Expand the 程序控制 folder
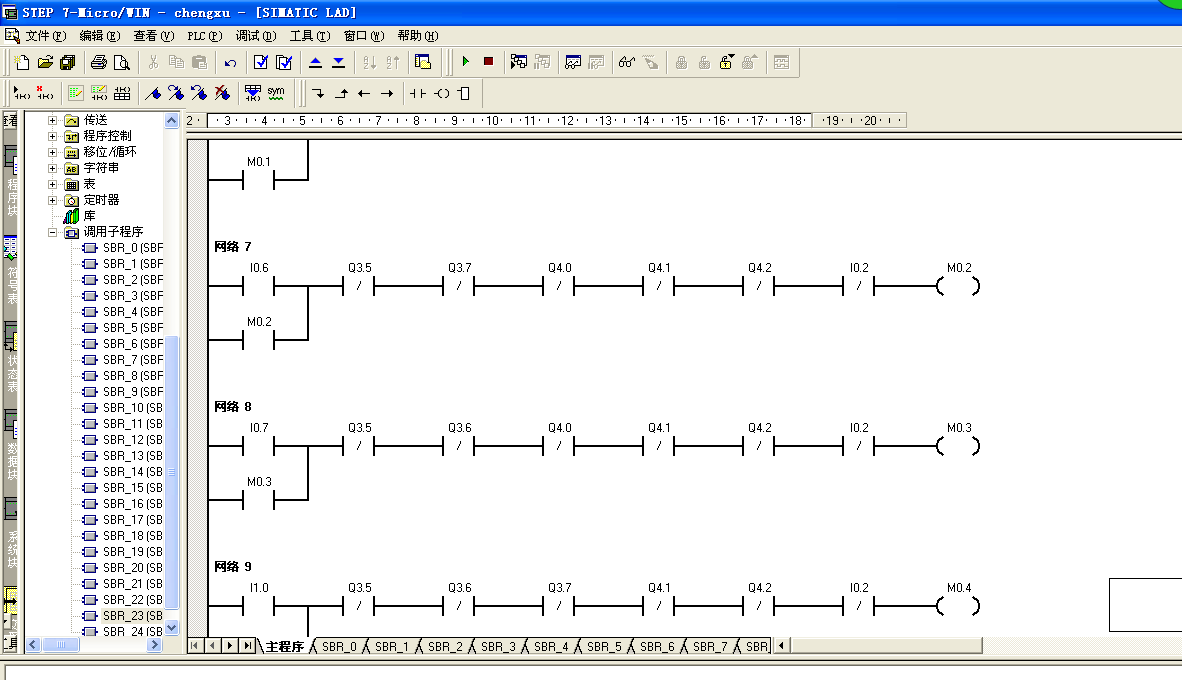This screenshot has height=680, width=1182. click(x=53, y=136)
